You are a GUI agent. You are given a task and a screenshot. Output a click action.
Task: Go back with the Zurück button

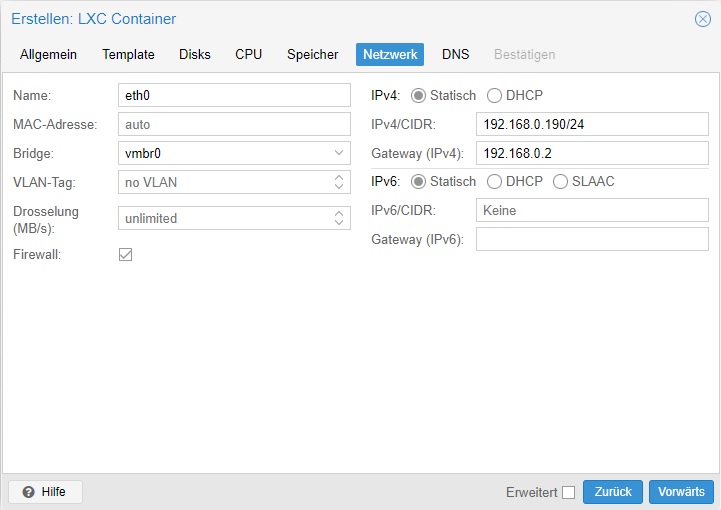613,492
